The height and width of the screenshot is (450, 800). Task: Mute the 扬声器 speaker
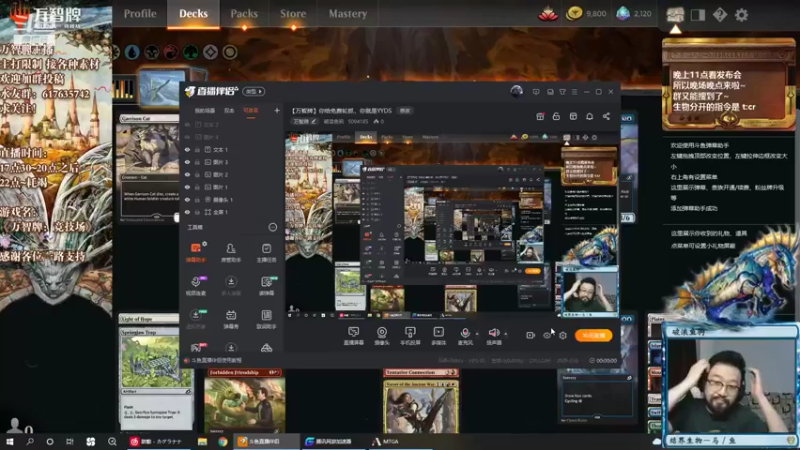[x=493, y=336]
